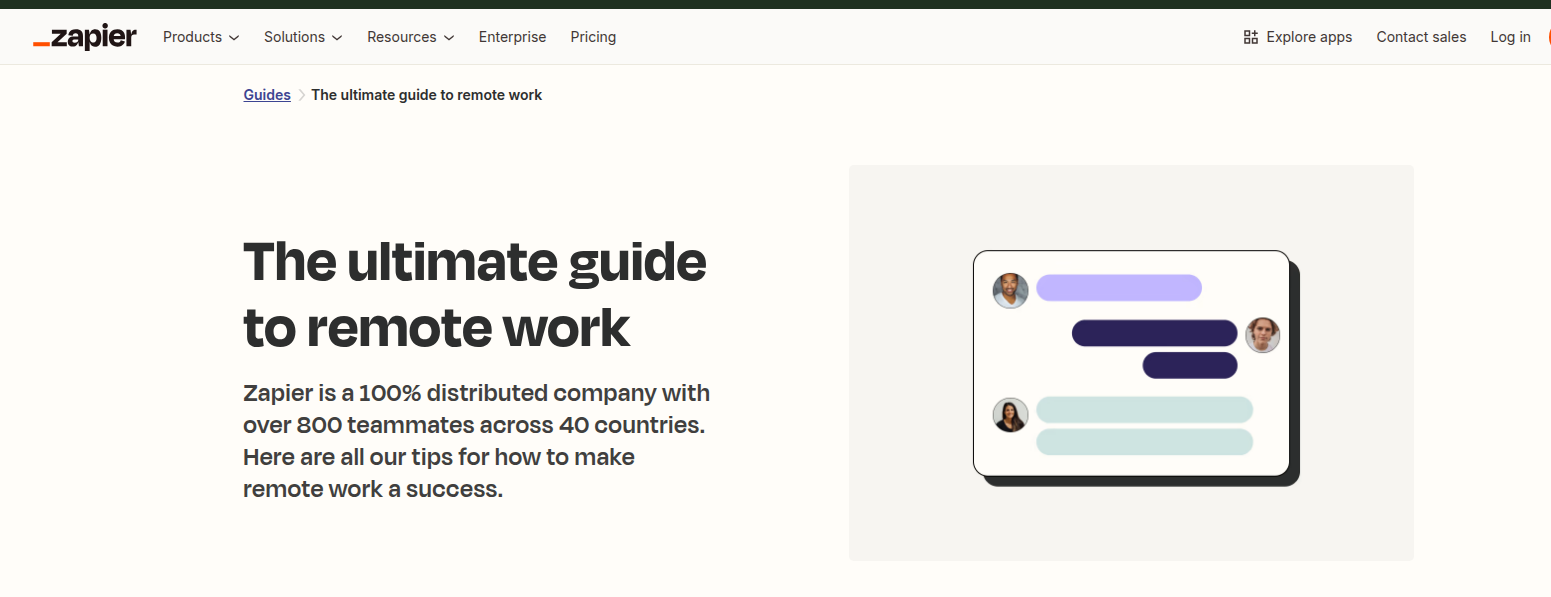Open the Explore apps link
This screenshot has width=1551, height=597.
(x=1298, y=37)
